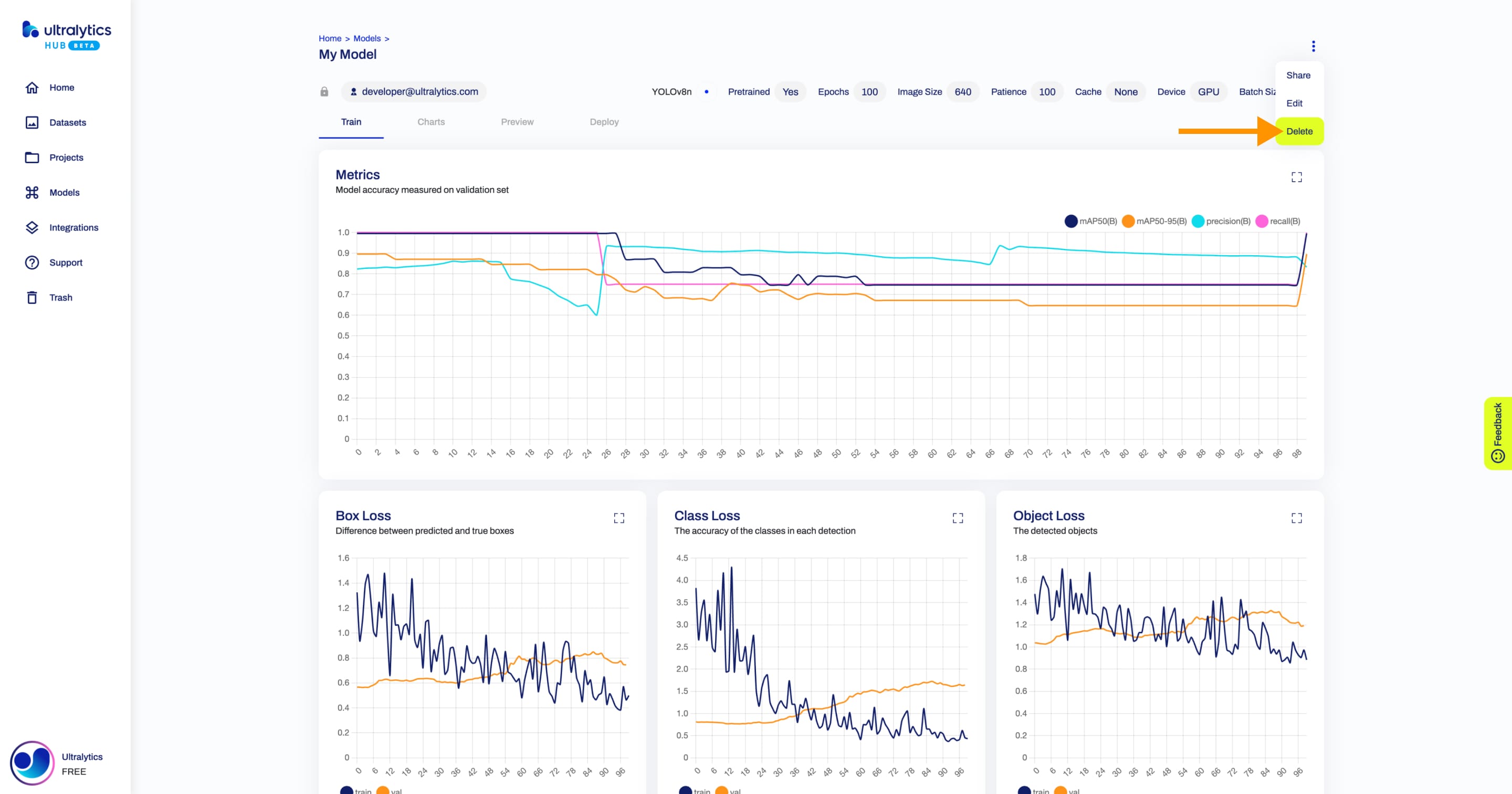The height and width of the screenshot is (794, 1512).
Task: Toggle precision(B) metric visibility
Action: pyautogui.click(x=1220, y=221)
